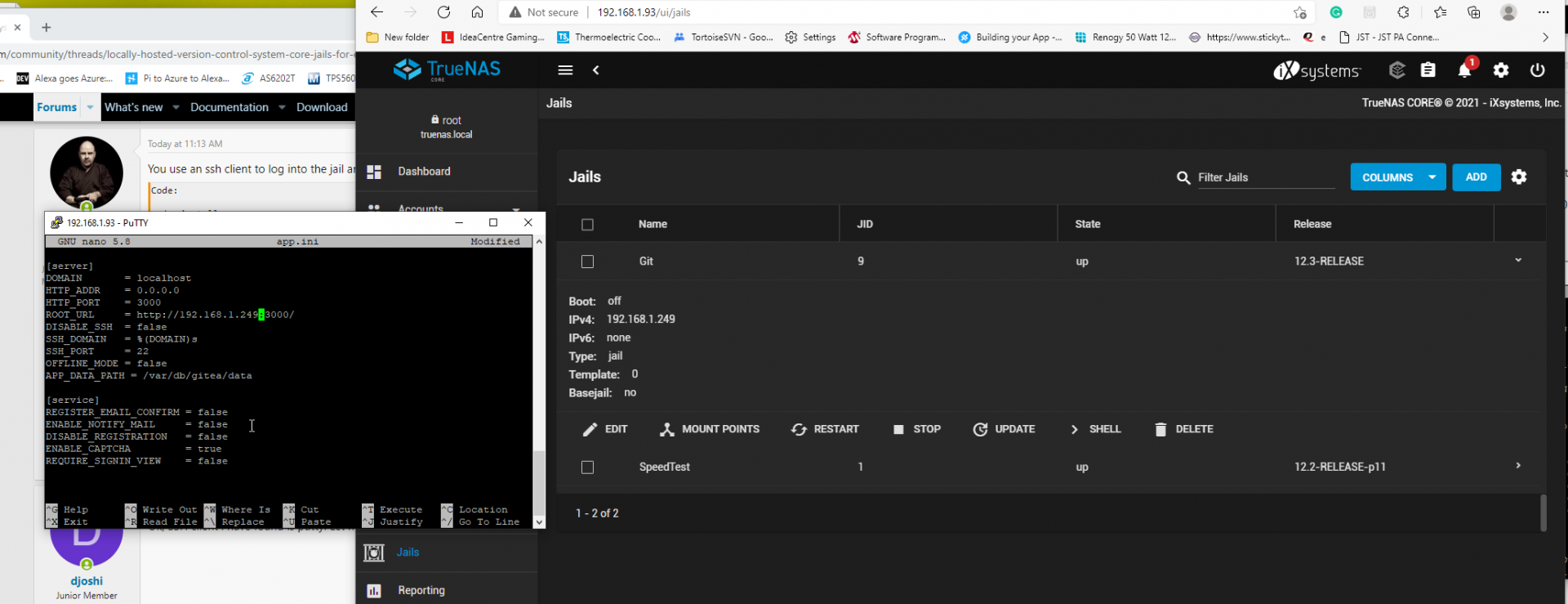Open MOUNT POINTS for Git jail
1568x604 pixels.
click(x=710, y=429)
